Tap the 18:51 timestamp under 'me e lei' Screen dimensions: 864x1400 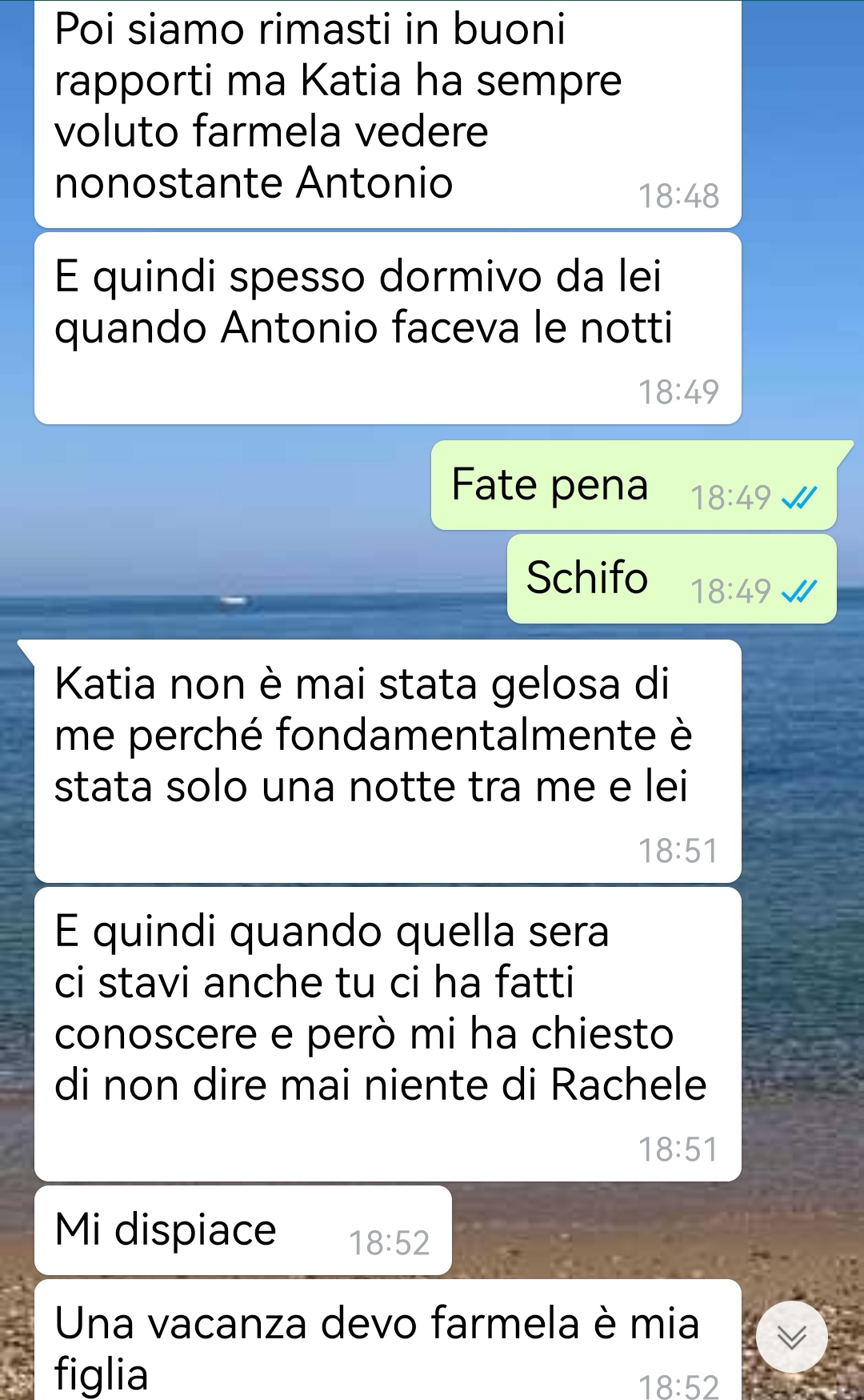pos(678,851)
